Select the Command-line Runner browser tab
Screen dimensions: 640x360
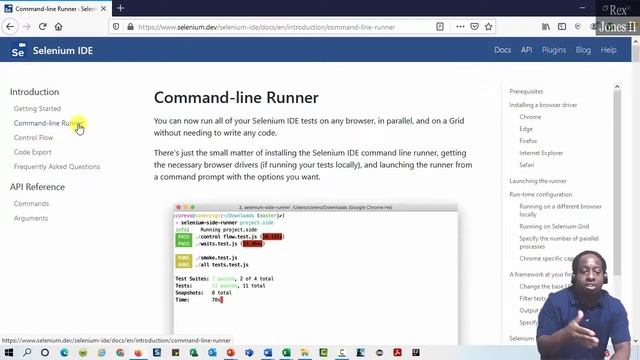56,9
